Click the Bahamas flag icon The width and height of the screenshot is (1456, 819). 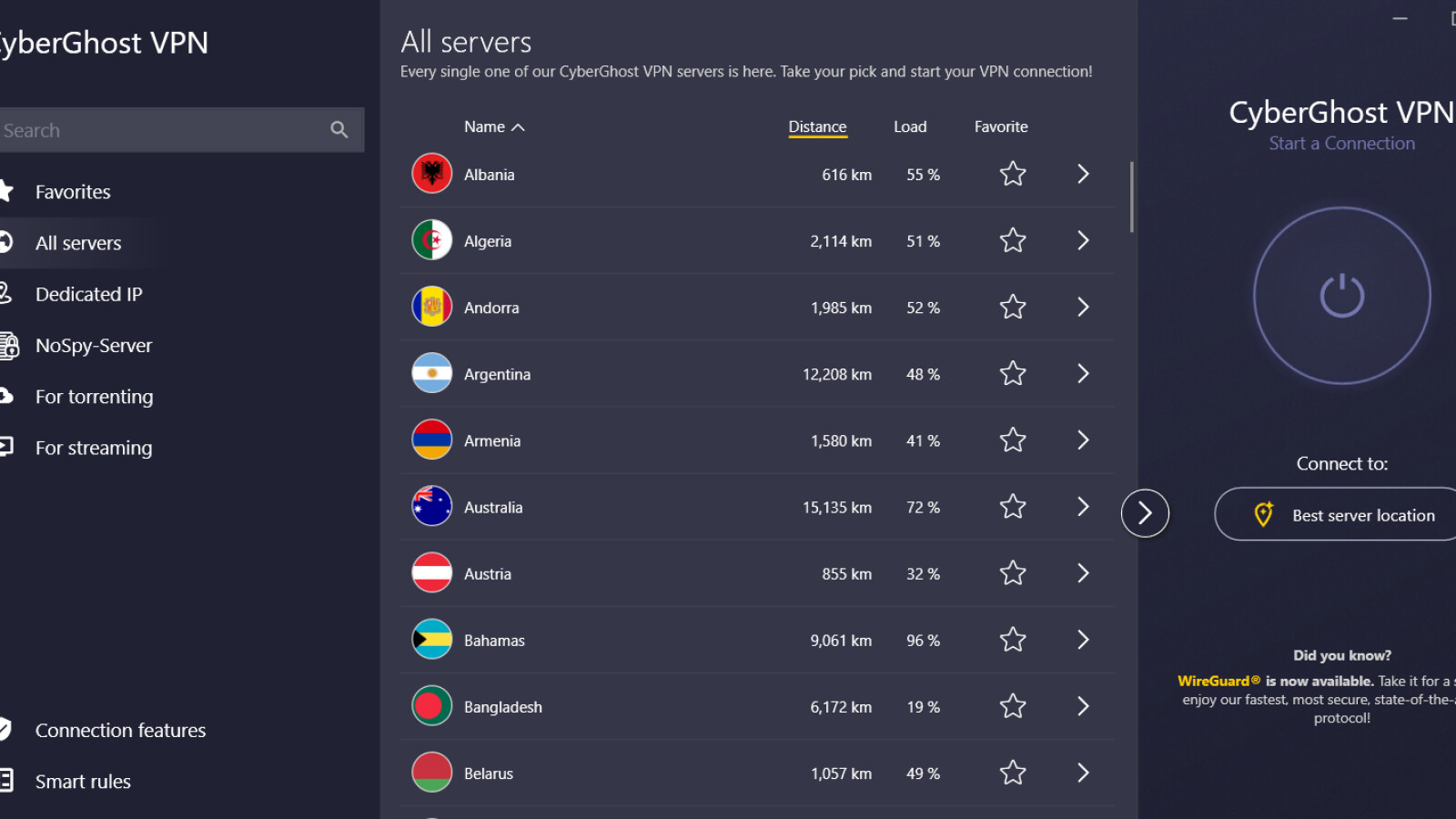(x=431, y=640)
